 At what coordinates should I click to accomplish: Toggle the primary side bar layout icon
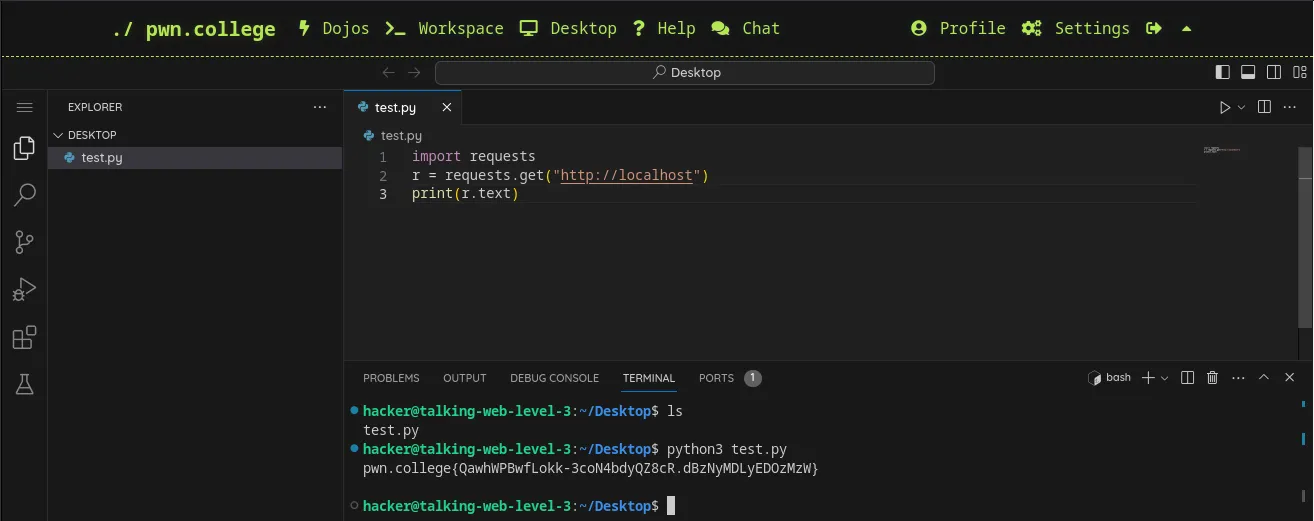pos(1222,72)
